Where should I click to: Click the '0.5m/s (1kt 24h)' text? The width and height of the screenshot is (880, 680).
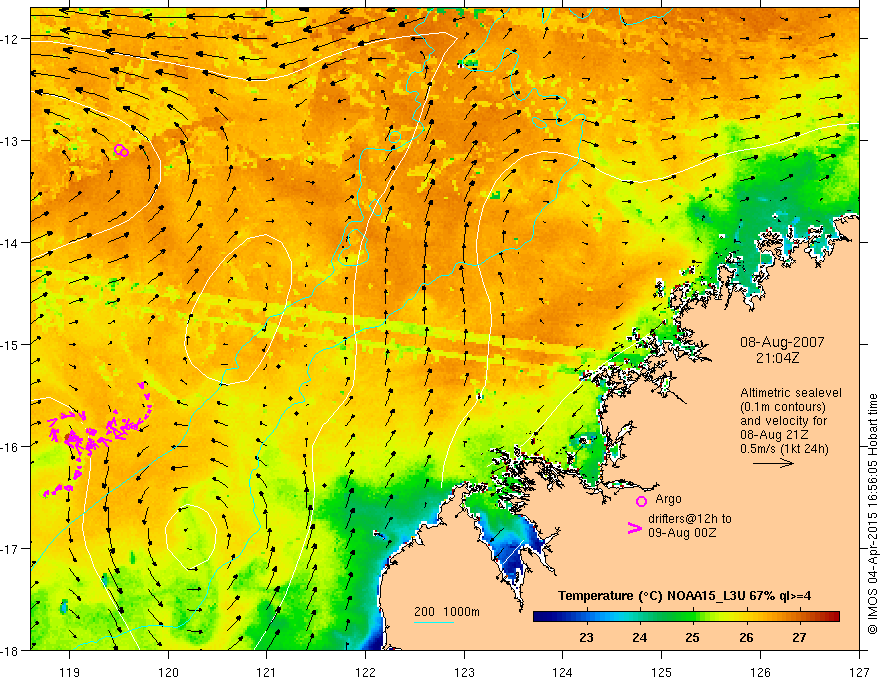pos(785,449)
